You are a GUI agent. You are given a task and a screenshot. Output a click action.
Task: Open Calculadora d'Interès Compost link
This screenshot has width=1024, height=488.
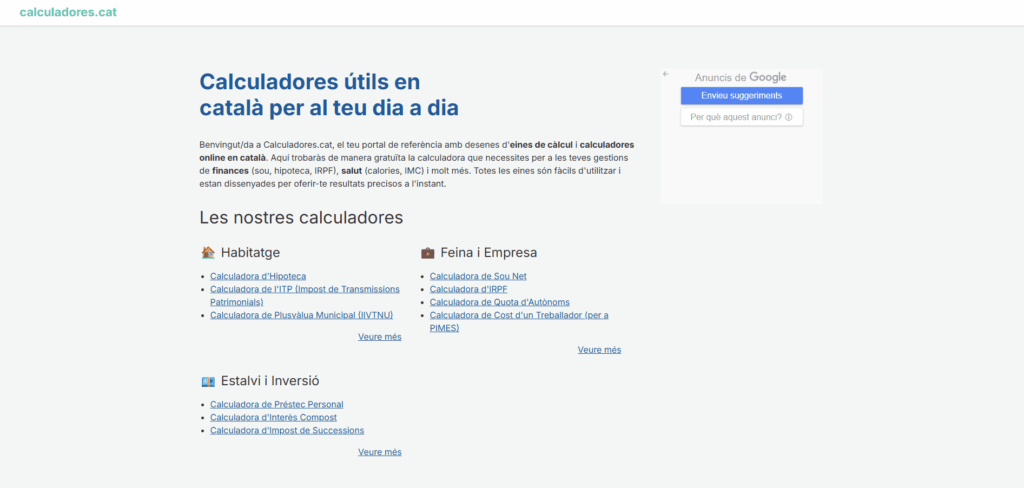(x=274, y=417)
